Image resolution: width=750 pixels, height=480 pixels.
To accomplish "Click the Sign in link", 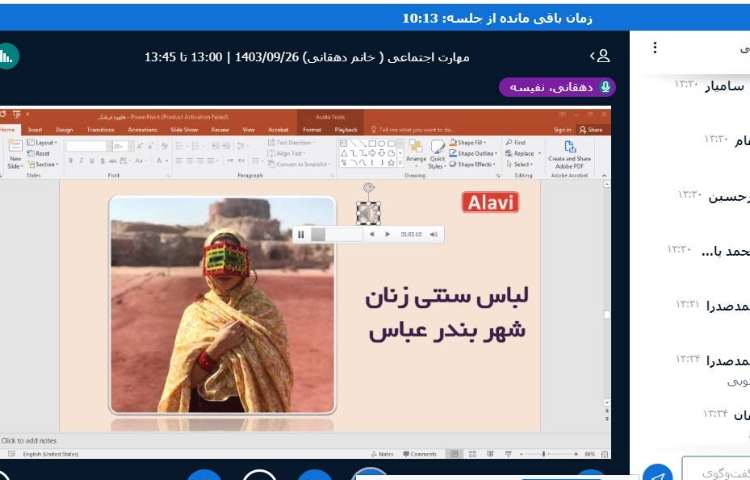I will click(x=562, y=130).
